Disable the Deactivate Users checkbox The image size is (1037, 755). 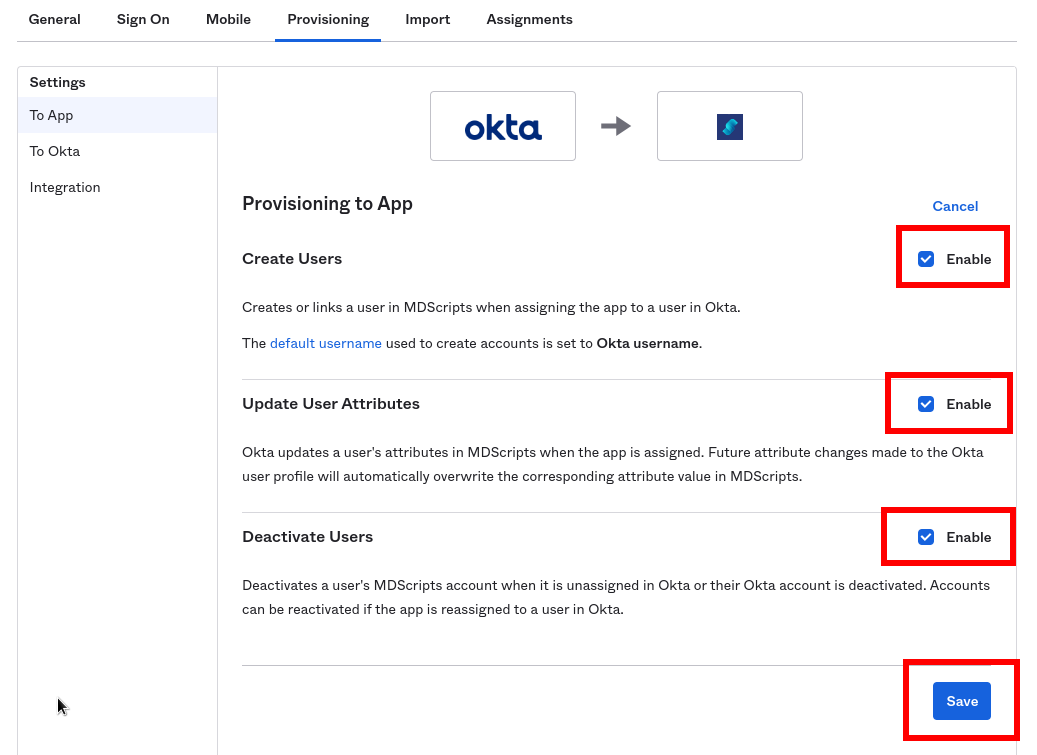coord(926,537)
